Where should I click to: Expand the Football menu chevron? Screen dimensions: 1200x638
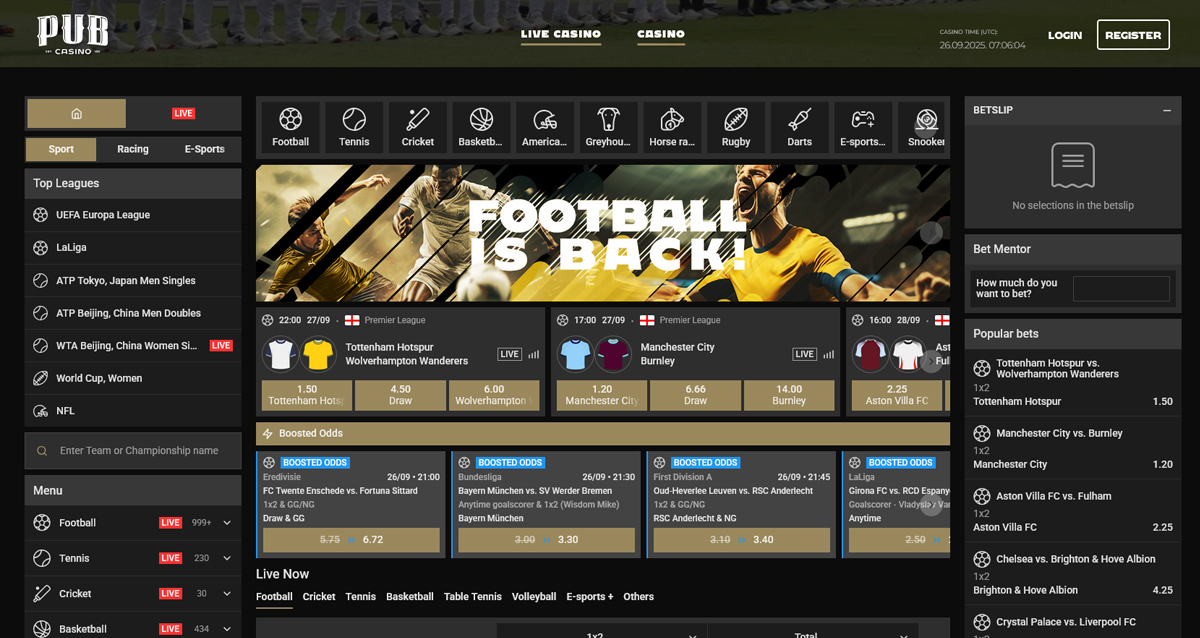coord(227,523)
